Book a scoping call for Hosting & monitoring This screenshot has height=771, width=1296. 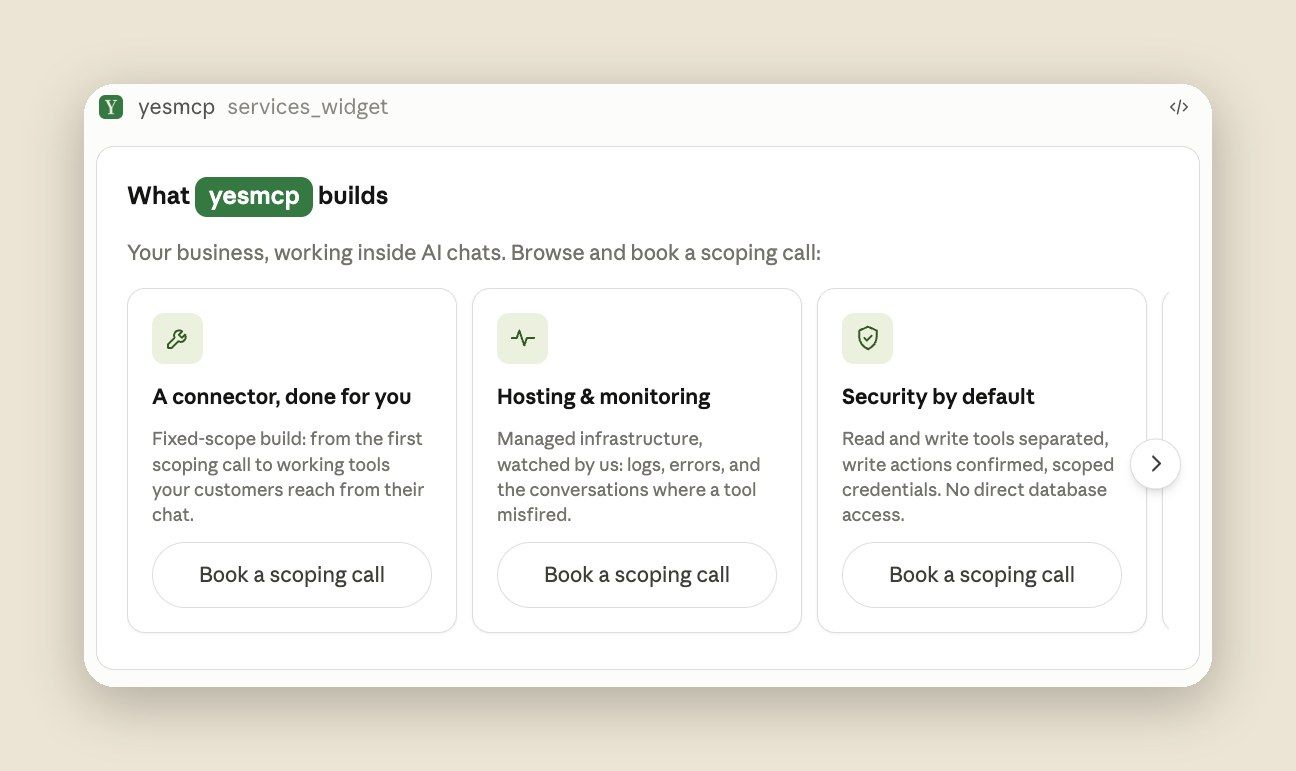point(637,575)
